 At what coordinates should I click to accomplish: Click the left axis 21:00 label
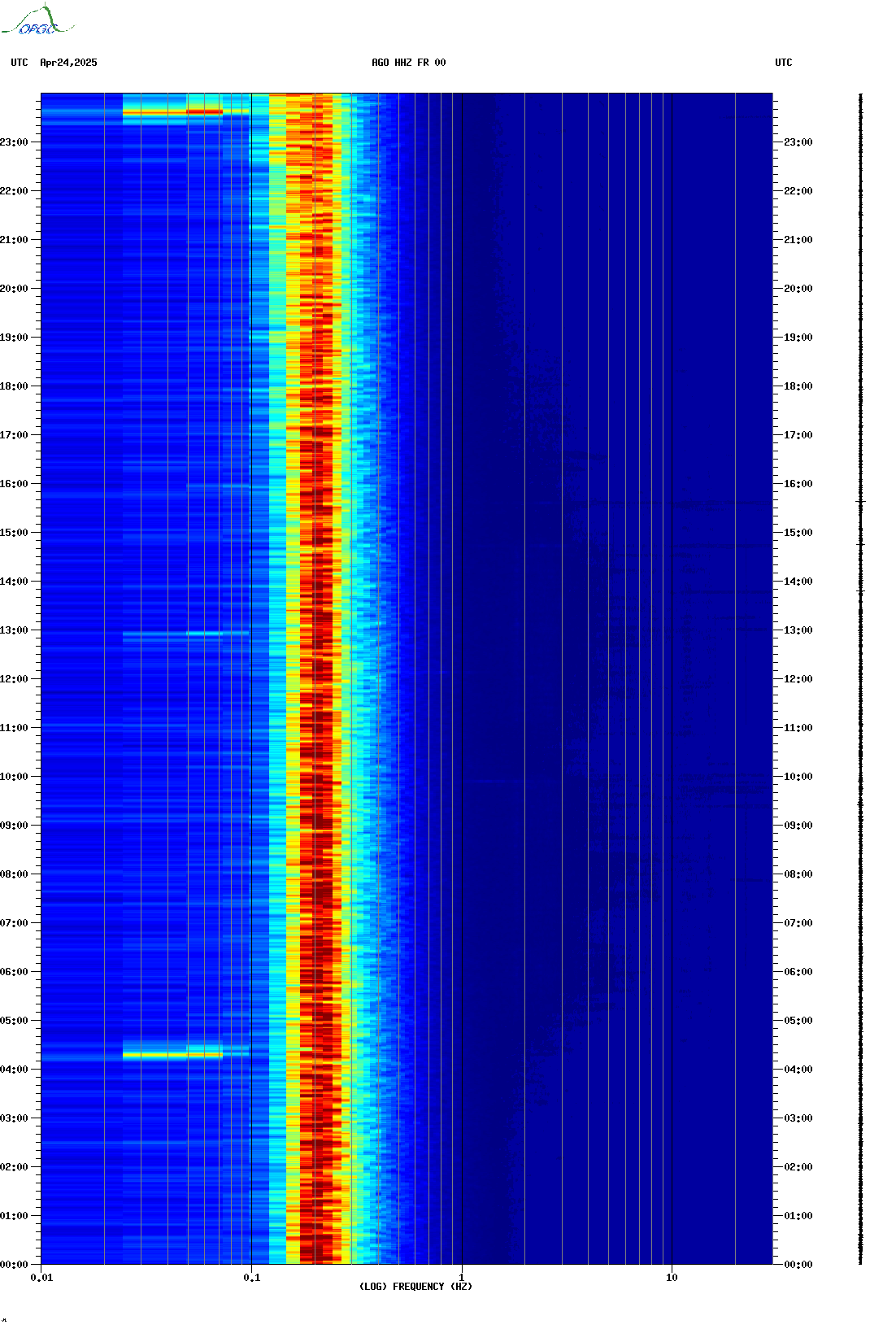[14, 240]
